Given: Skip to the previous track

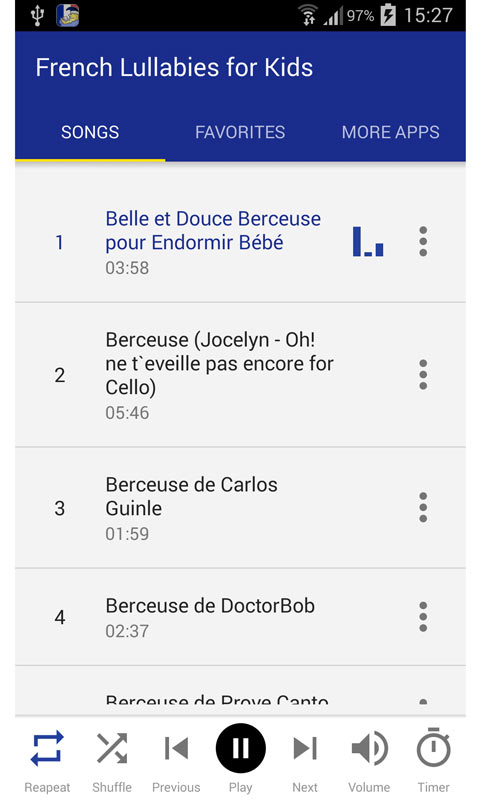Looking at the screenshot, I should (176, 748).
